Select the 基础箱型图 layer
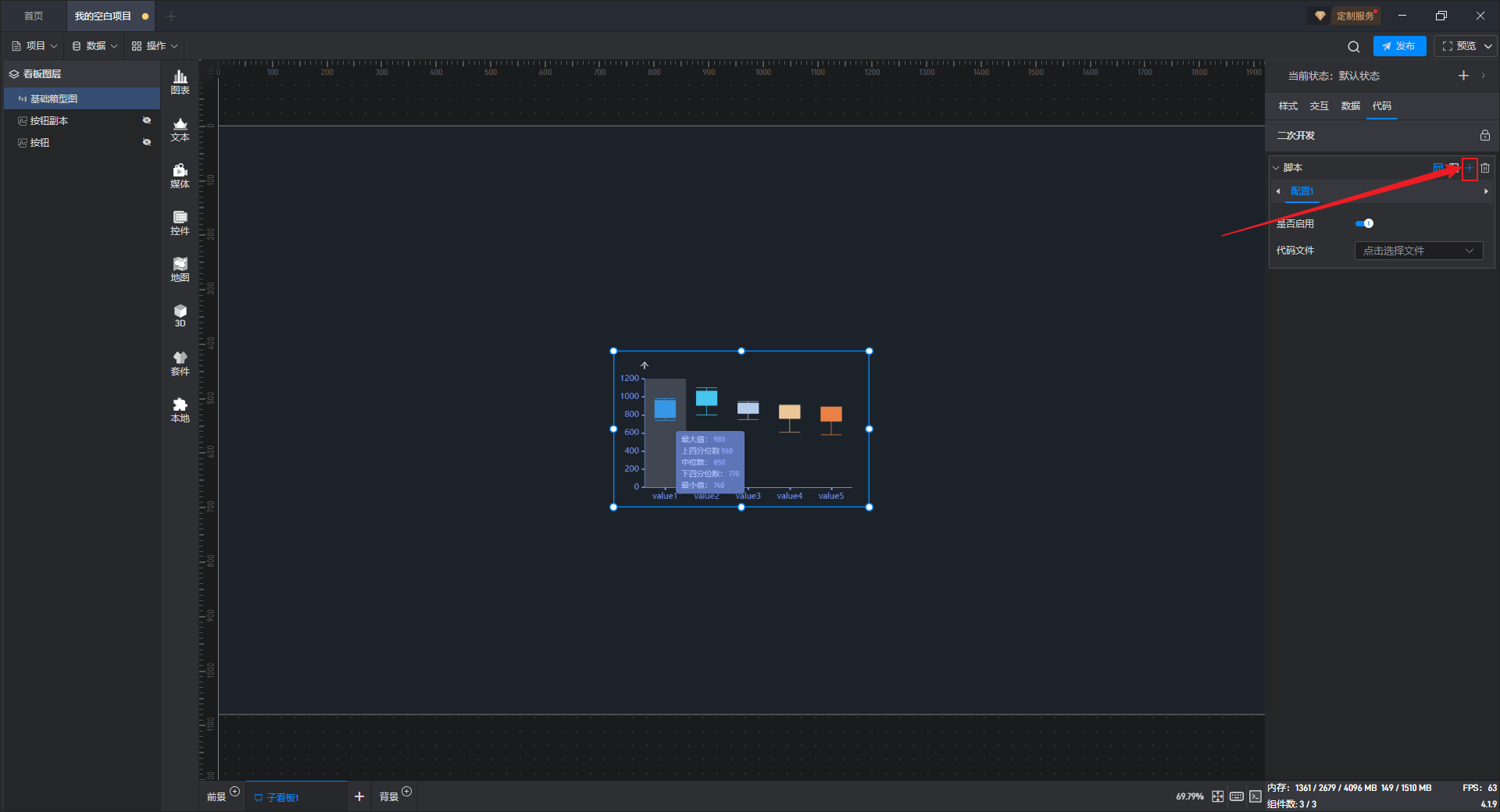 [x=54, y=98]
